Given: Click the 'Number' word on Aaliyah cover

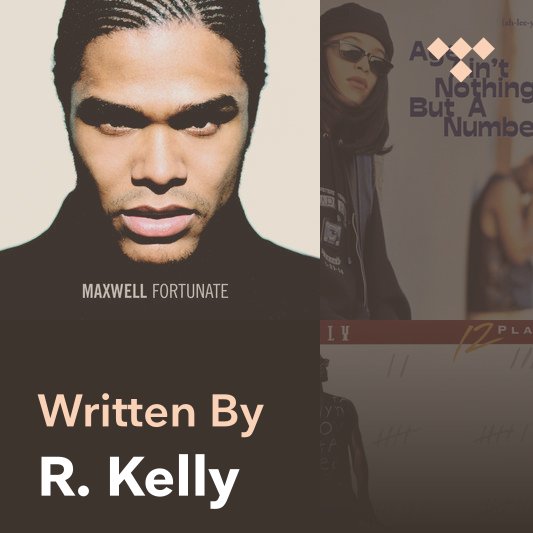Looking at the screenshot, I should (488, 127).
